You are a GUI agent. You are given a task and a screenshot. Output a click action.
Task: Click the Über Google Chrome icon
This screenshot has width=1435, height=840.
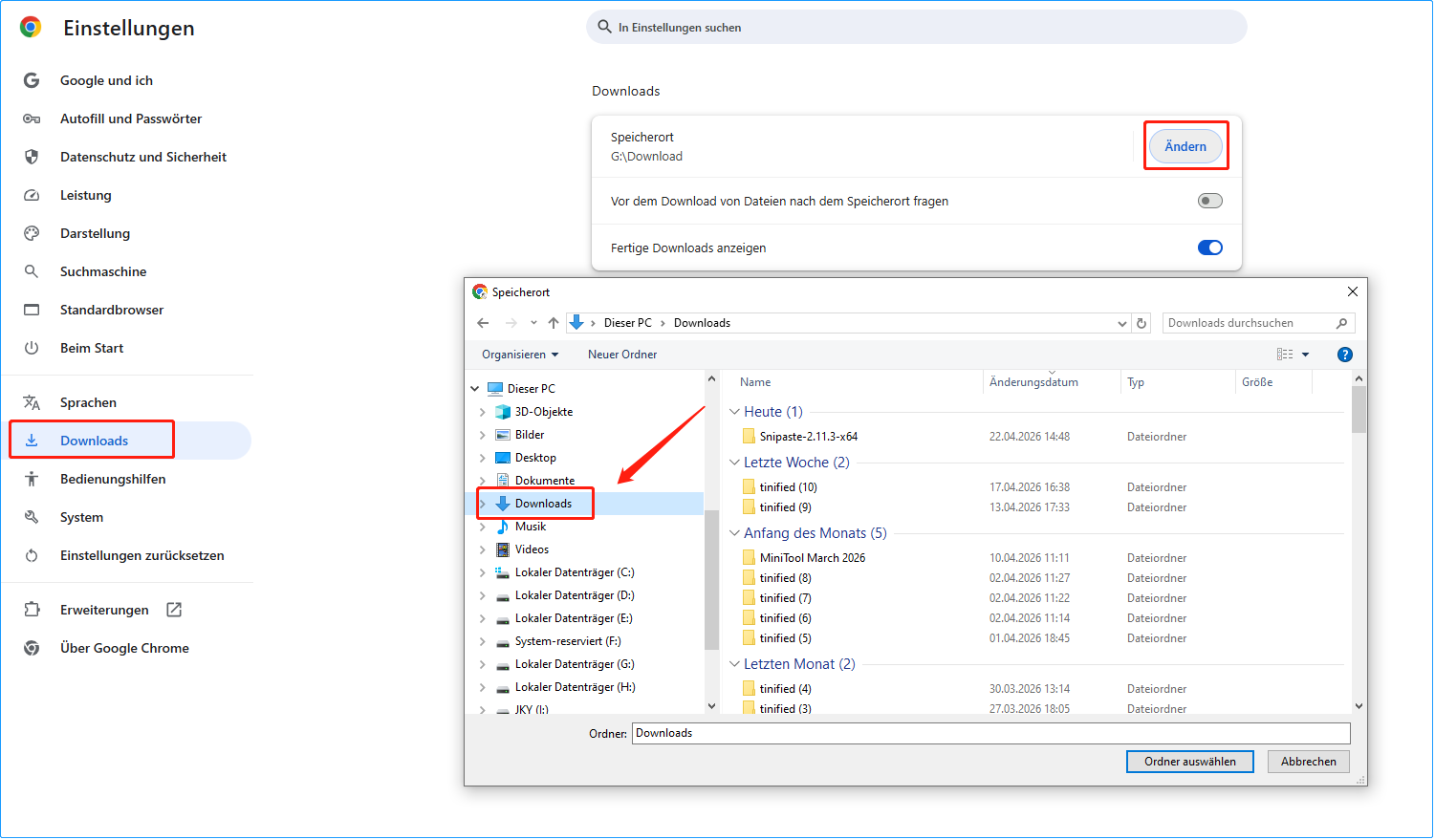click(32, 648)
